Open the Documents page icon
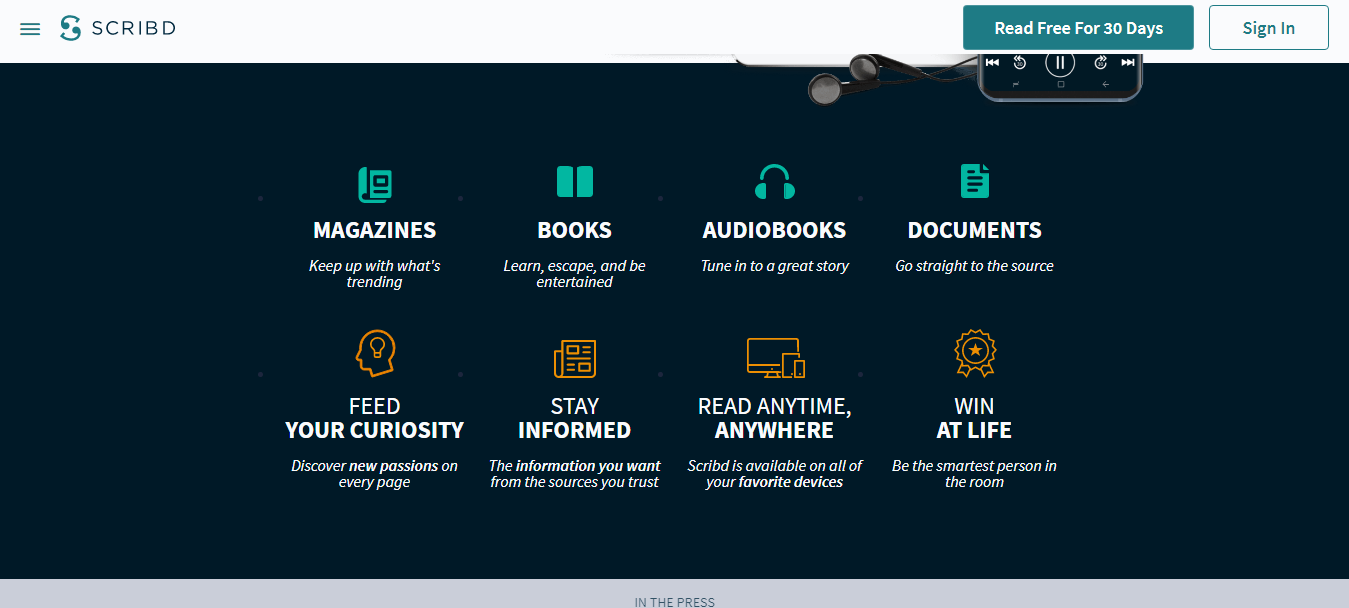Viewport: 1349px width, 608px height. pos(974,181)
